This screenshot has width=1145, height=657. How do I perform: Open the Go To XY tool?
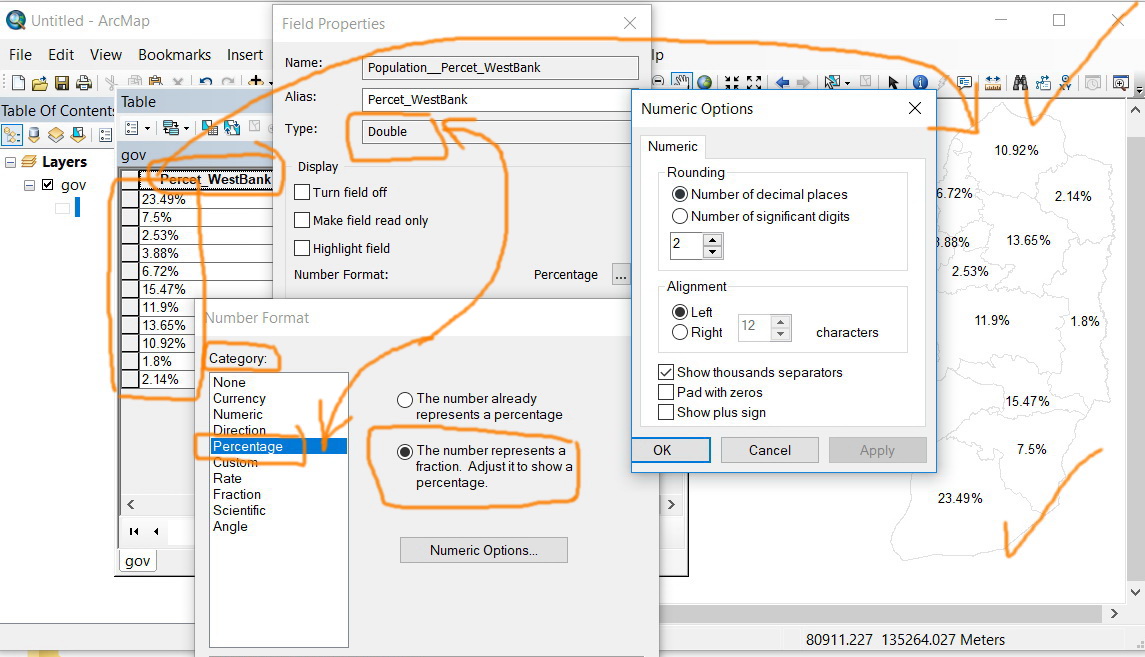click(1065, 82)
